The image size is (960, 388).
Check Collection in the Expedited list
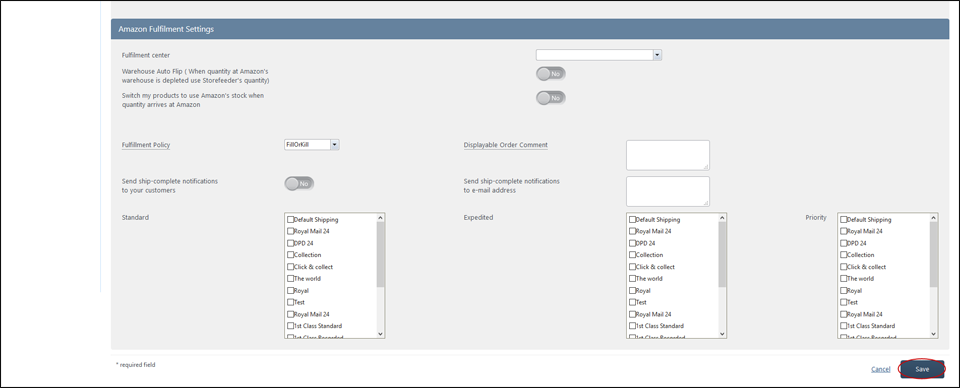pyautogui.click(x=632, y=255)
